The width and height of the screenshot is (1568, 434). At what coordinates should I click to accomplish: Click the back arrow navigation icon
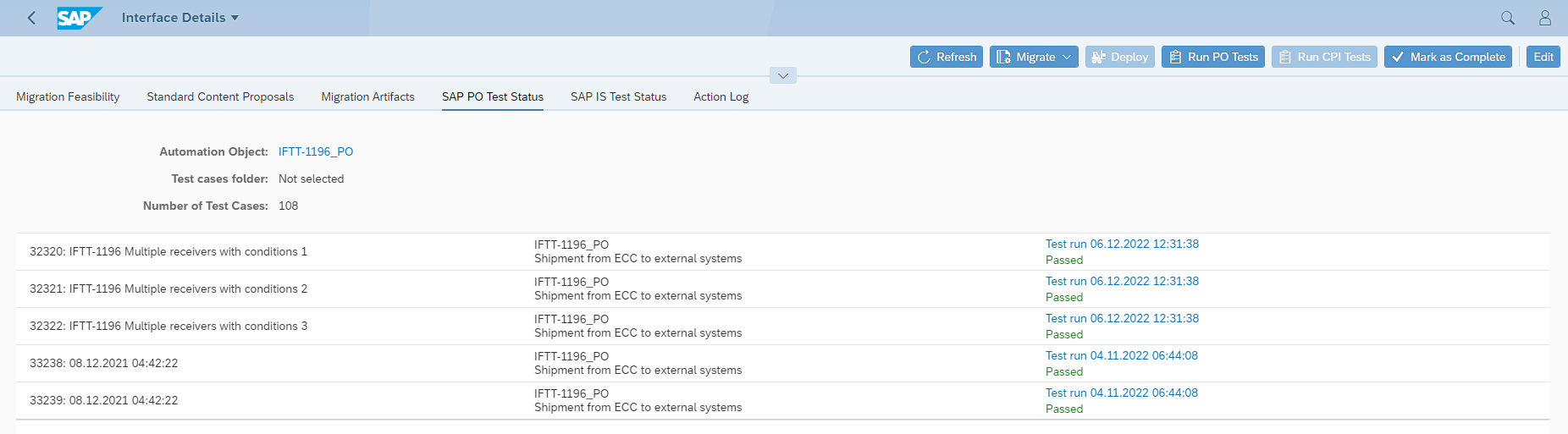click(x=31, y=18)
